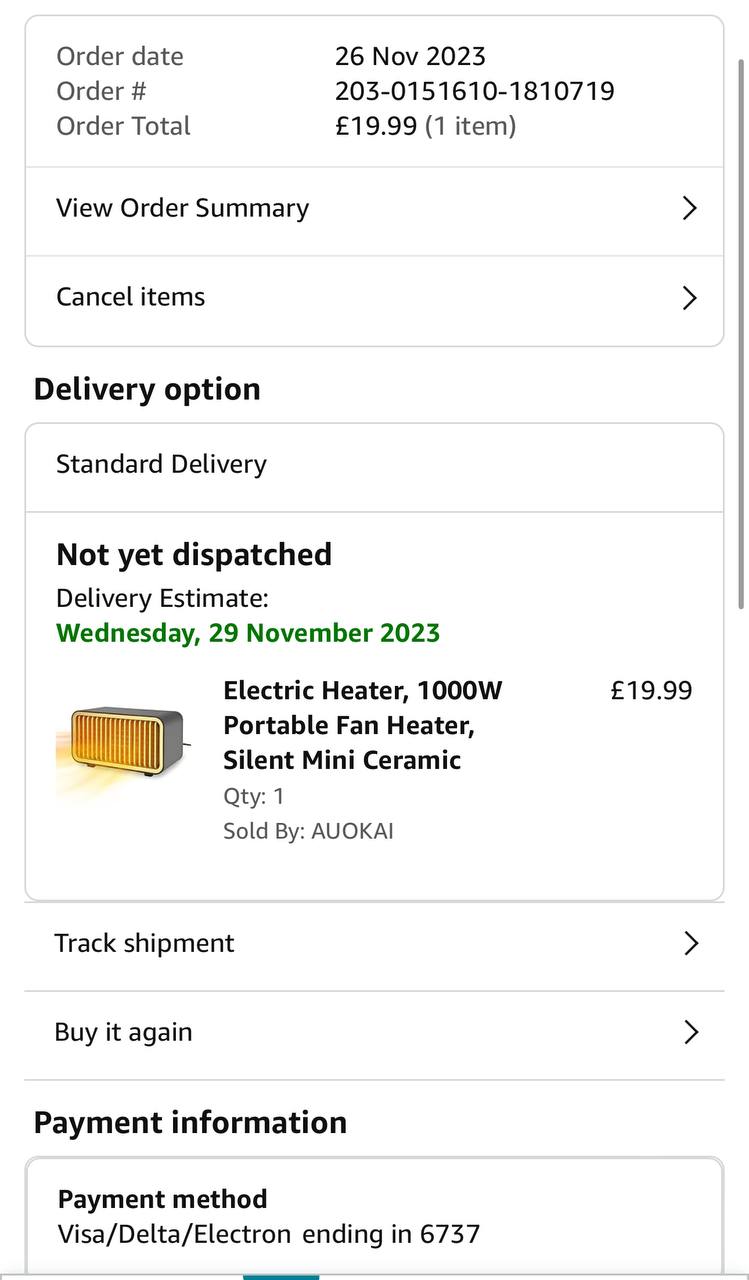Open Track shipment
749x1280 pixels.
tap(145, 943)
